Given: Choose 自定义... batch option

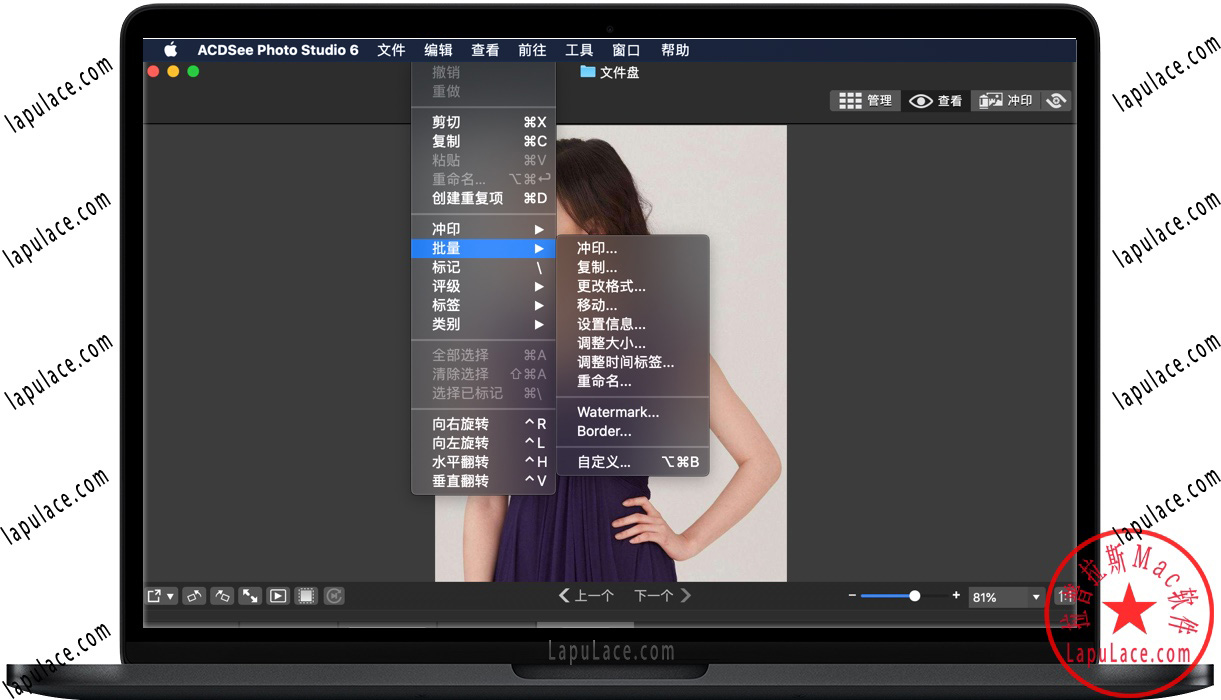Looking at the screenshot, I should [x=633, y=462].
